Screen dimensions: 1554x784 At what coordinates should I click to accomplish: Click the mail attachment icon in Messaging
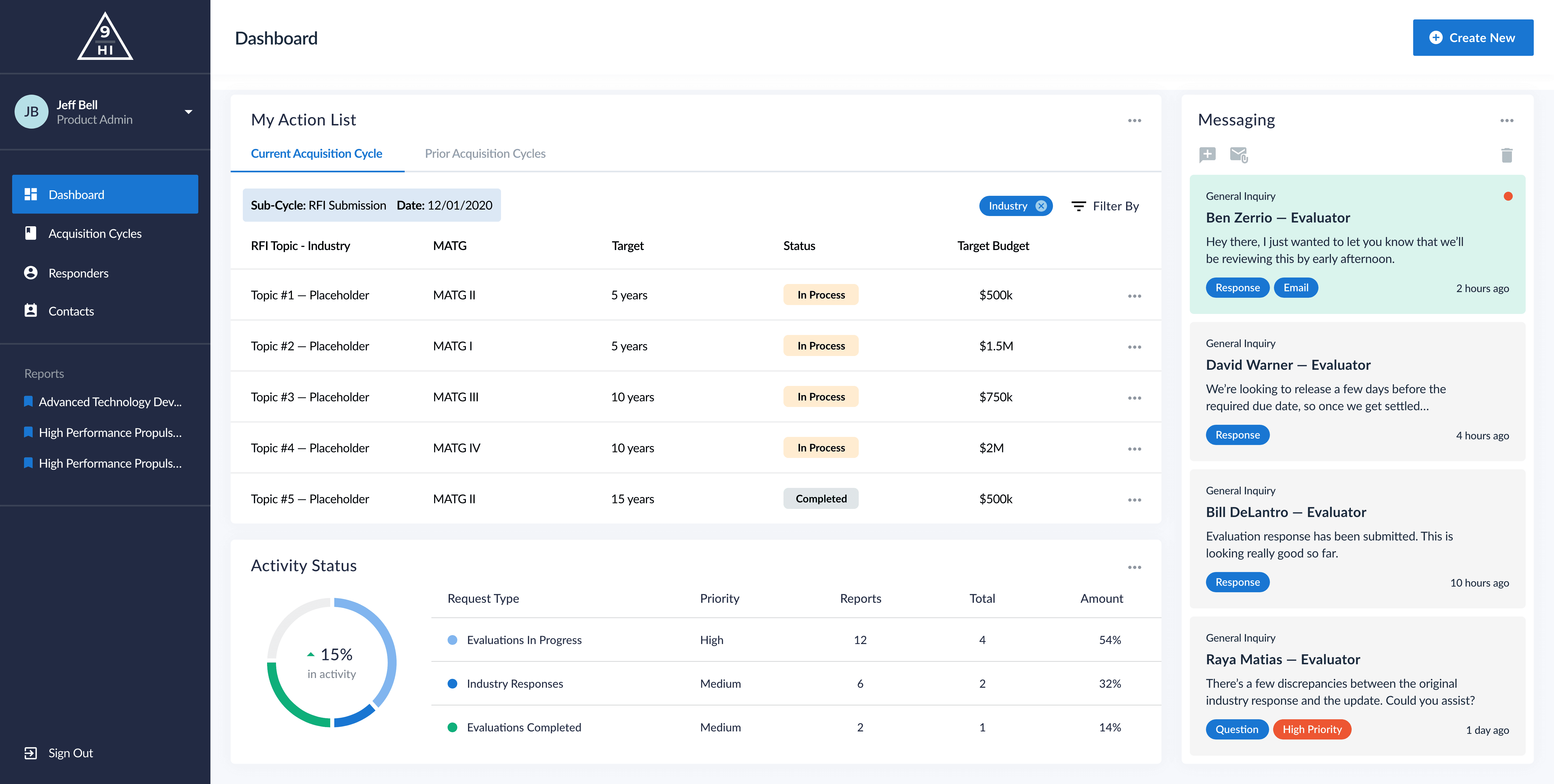[x=1239, y=154]
